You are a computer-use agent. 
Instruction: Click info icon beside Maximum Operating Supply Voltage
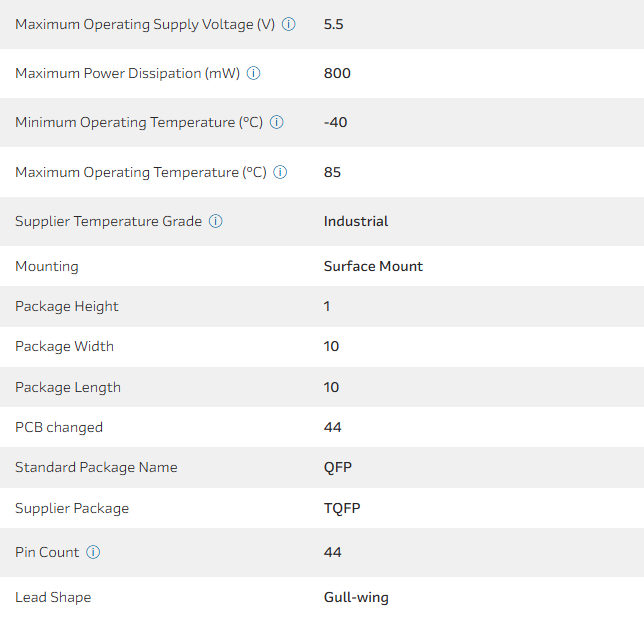(x=289, y=24)
